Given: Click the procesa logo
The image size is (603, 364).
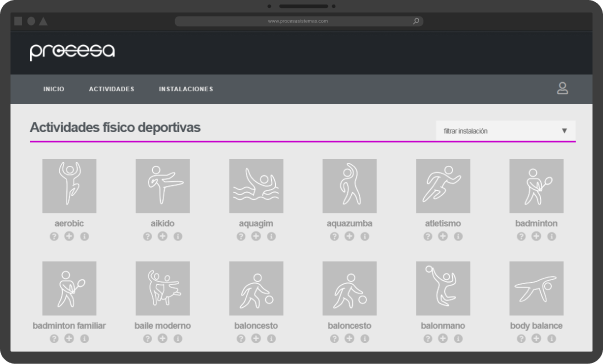Looking at the screenshot, I should (72, 52).
